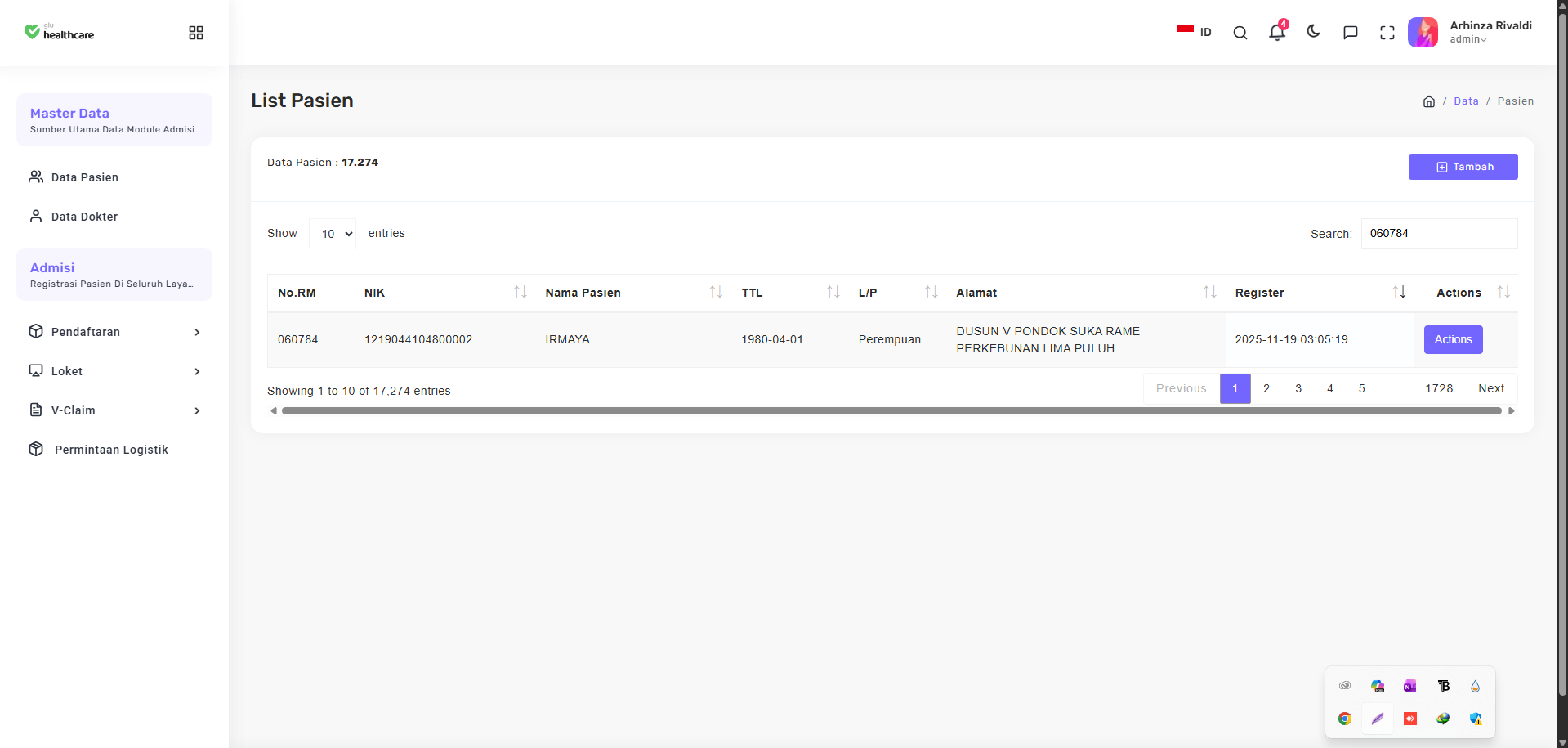Viewport: 1568px width, 748px height.
Task: Toggle fullscreen mode icon
Action: click(x=1387, y=33)
